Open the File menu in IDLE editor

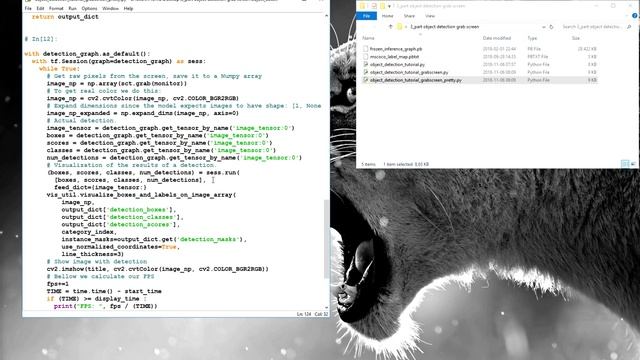click(x=28, y=9)
